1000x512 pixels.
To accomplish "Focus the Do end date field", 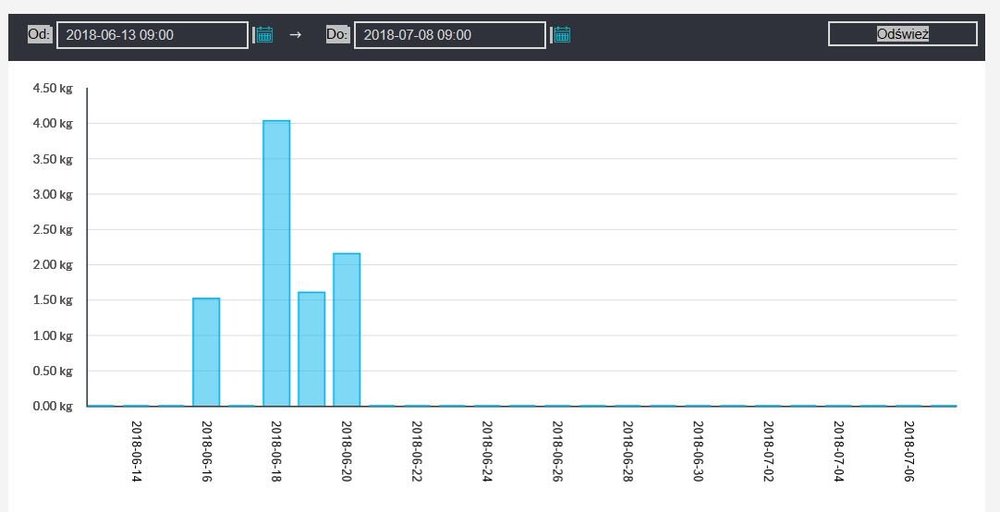I will pos(449,35).
